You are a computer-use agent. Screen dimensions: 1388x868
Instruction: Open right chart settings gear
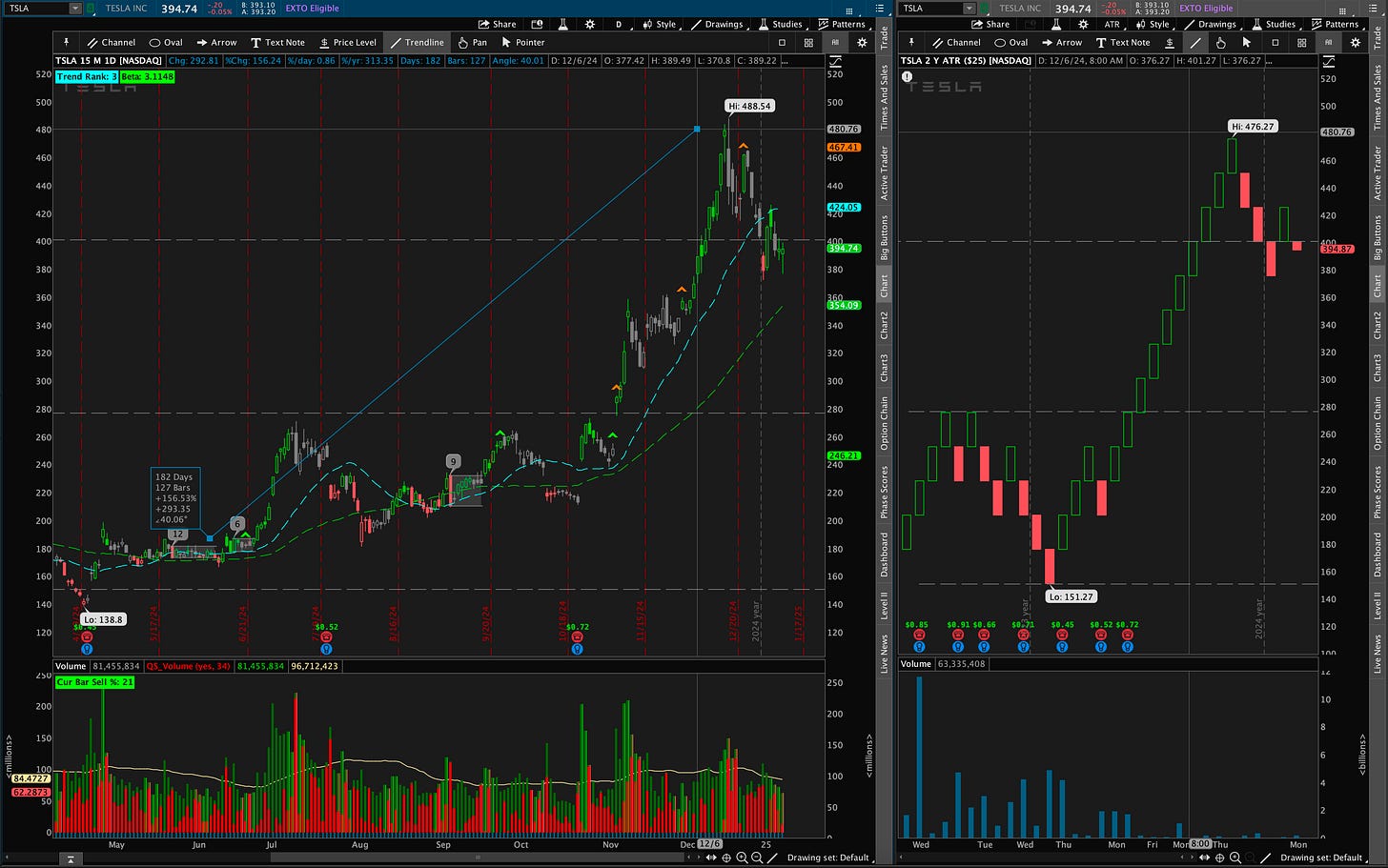1083,24
